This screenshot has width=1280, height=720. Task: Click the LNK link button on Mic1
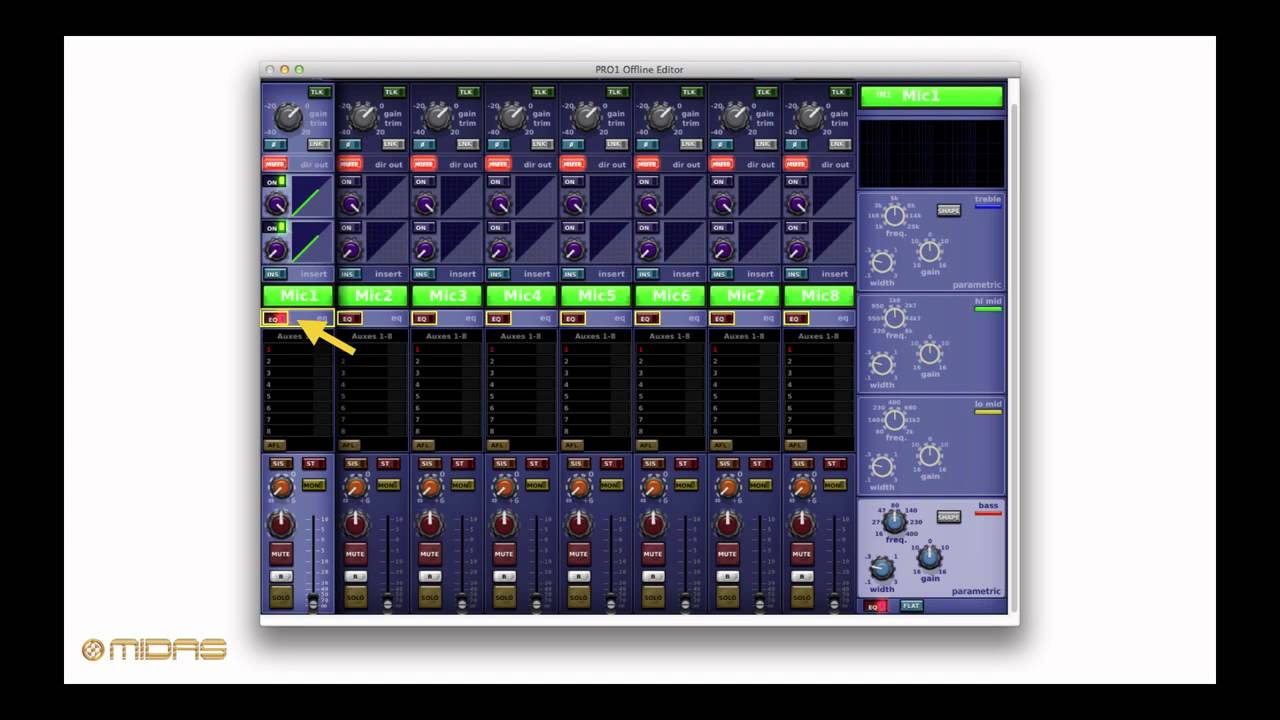tap(318, 144)
